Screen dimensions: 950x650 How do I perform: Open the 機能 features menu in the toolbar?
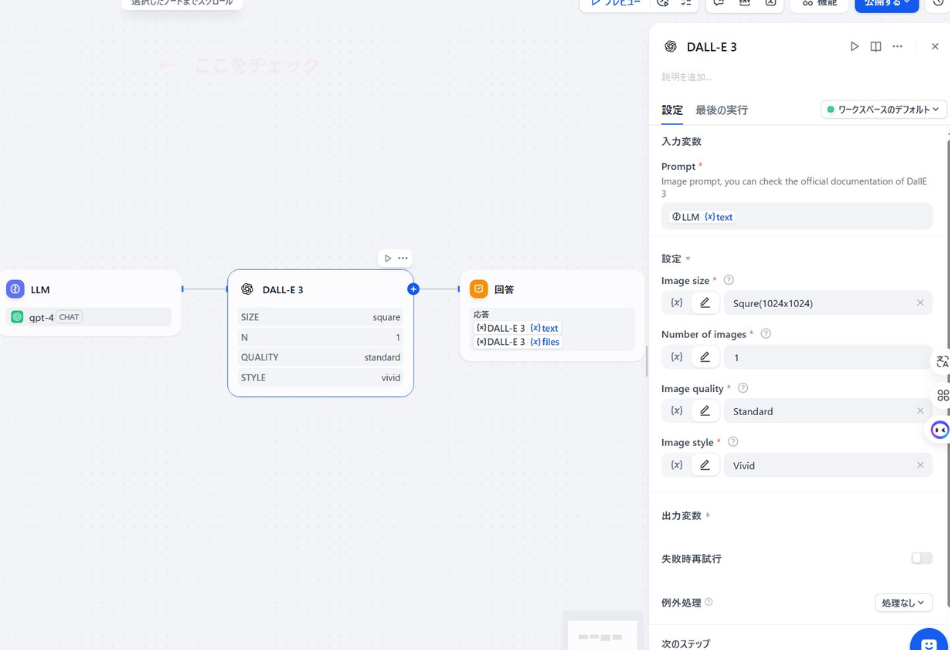[818, 5]
